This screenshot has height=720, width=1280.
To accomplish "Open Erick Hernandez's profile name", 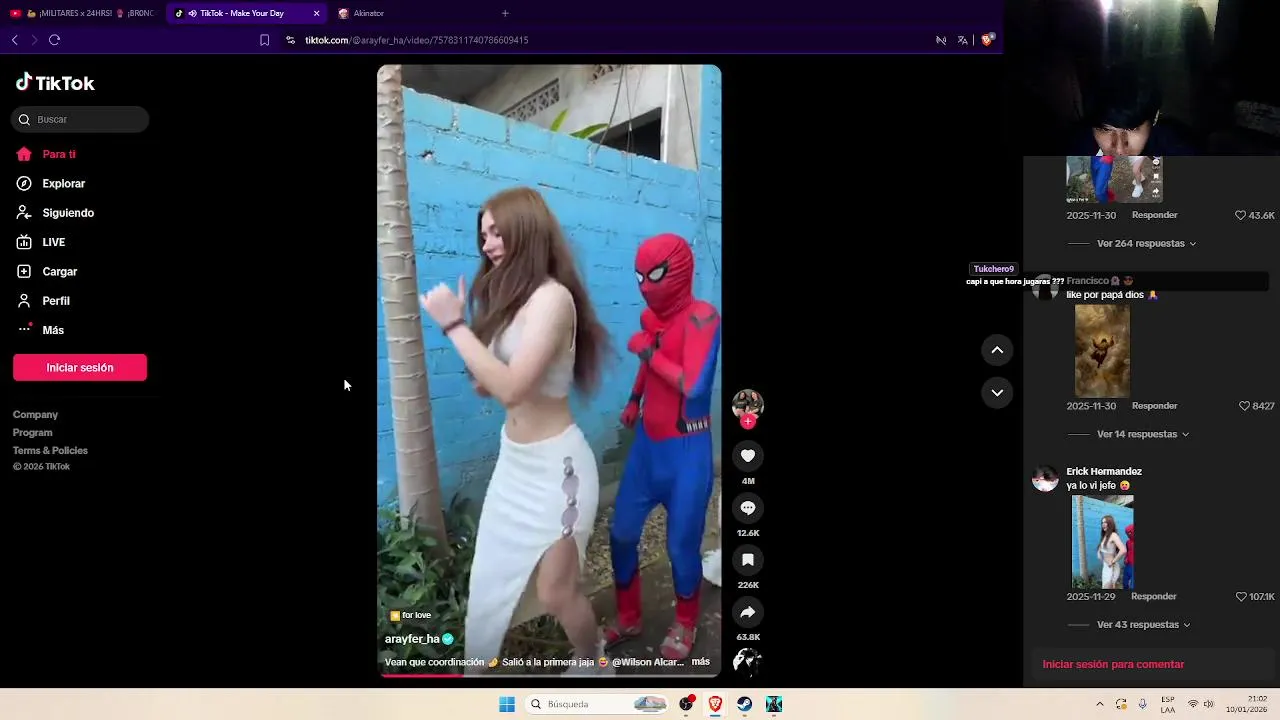I will pos(1104,471).
